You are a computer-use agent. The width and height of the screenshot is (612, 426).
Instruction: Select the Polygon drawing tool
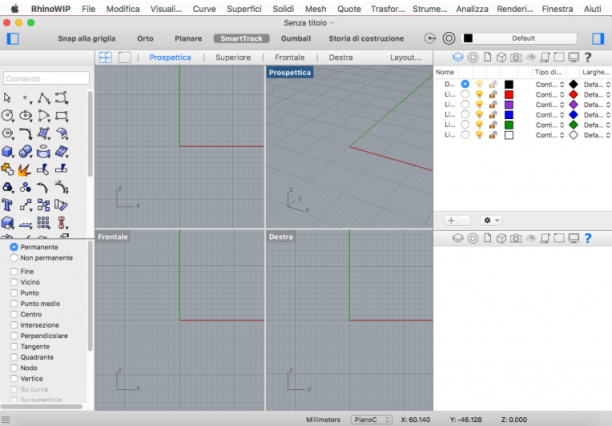pyautogui.click(x=7, y=134)
